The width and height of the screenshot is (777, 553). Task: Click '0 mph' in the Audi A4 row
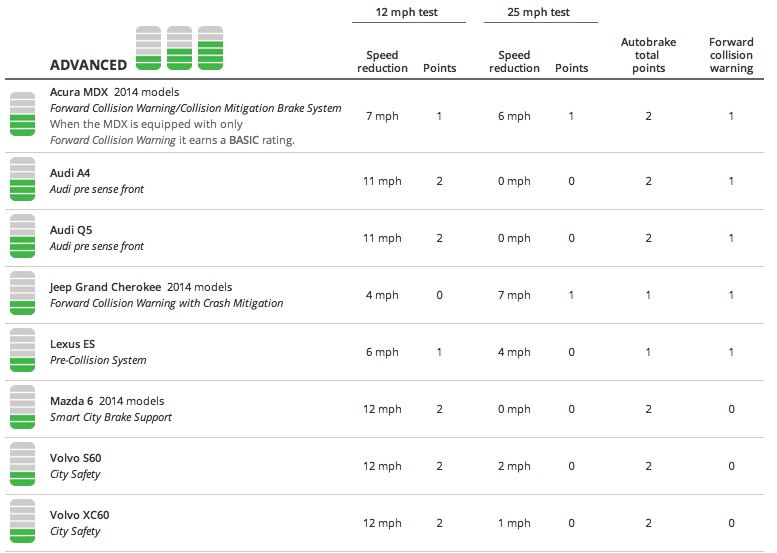pos(514,181)
